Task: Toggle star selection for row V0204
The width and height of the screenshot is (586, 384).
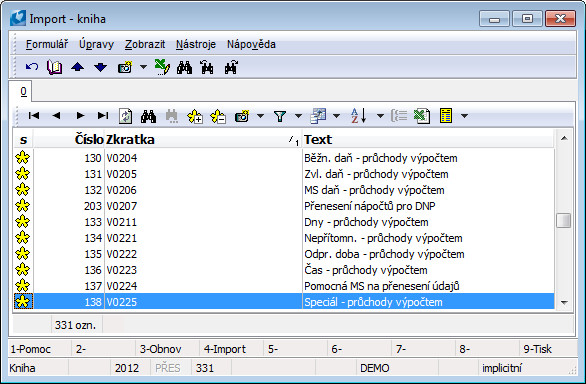Action: [22, 158]
